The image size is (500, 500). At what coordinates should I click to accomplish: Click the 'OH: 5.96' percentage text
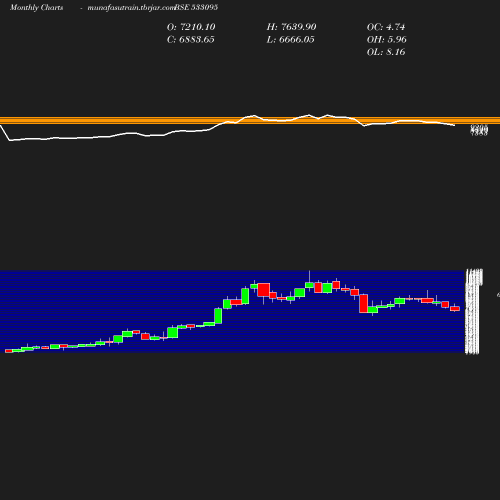(387, 39)
